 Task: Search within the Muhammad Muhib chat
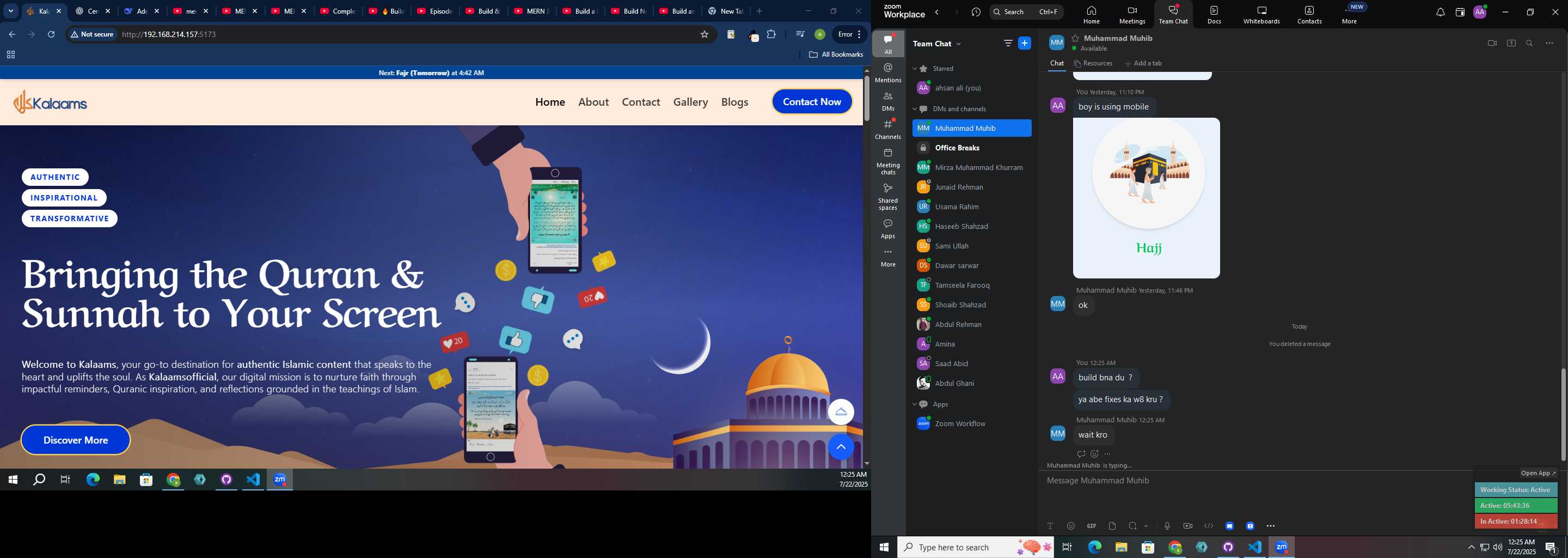pyautogui.click(x=1529, y=43)
